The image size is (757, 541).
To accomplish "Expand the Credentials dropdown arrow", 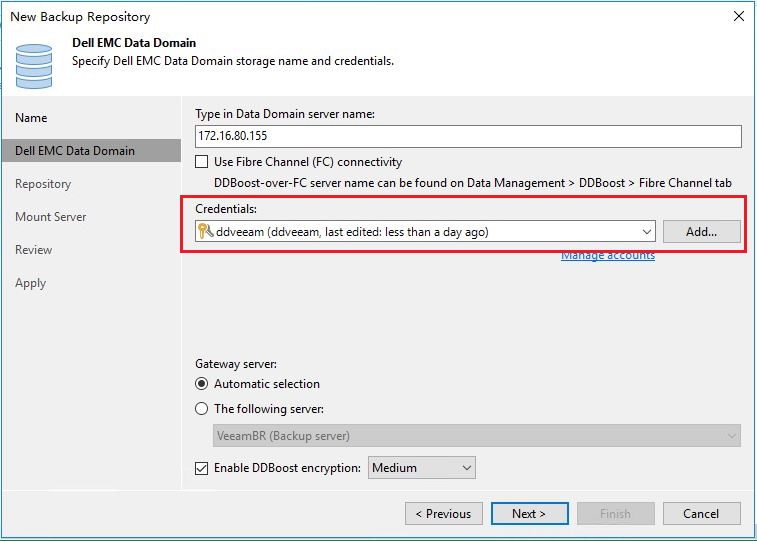I will pos(647,232).
